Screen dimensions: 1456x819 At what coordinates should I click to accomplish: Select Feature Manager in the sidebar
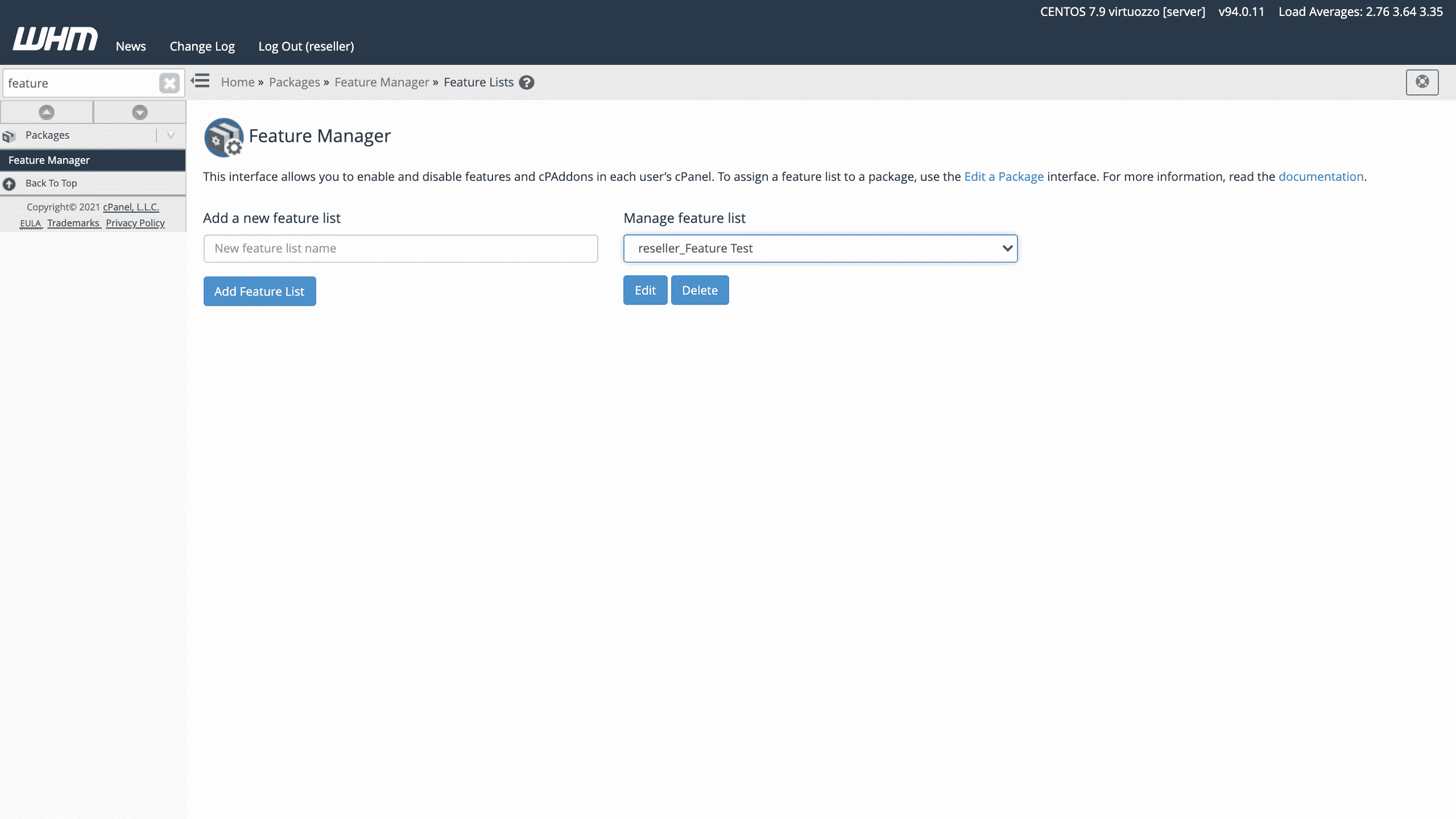pyautogui.click(x=93, y=160)
